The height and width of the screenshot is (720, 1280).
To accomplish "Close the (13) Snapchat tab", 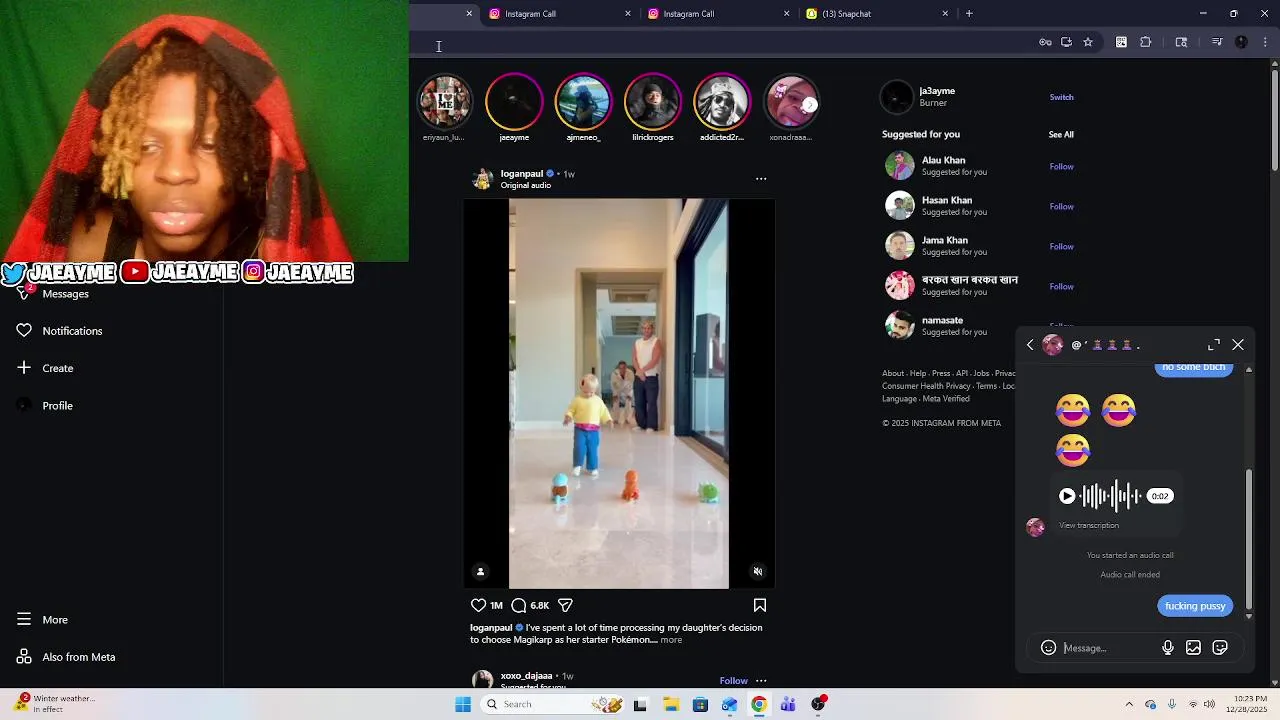I will pos(945,14).
